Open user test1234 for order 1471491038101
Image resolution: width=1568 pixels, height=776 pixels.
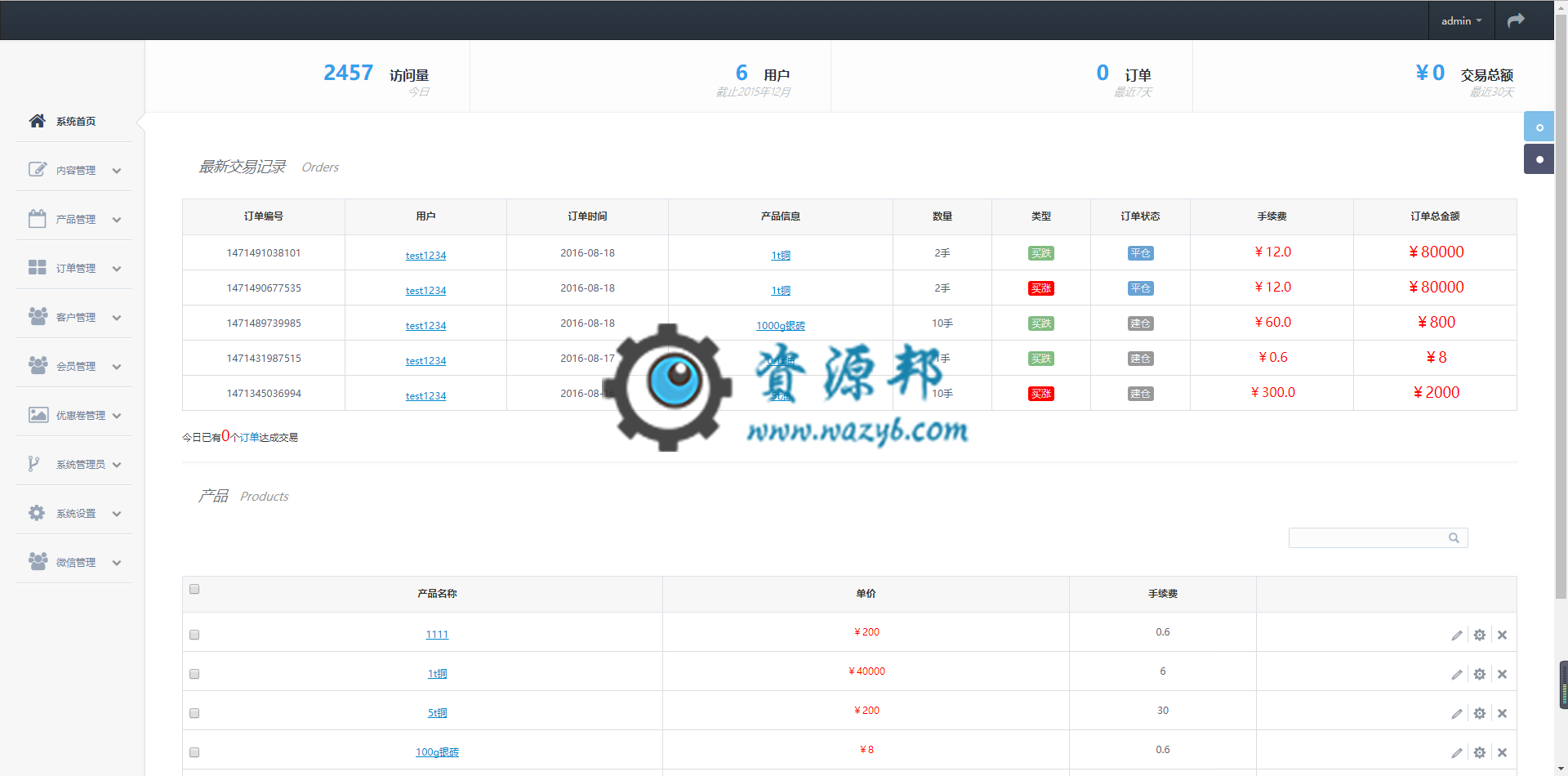click(425, 255)
